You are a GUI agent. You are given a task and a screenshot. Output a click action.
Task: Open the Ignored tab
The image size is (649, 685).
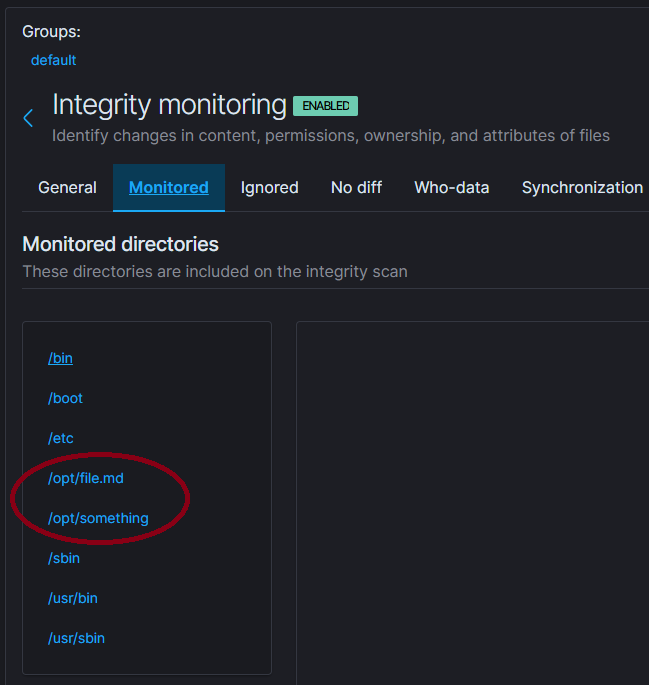coord(270,187)
